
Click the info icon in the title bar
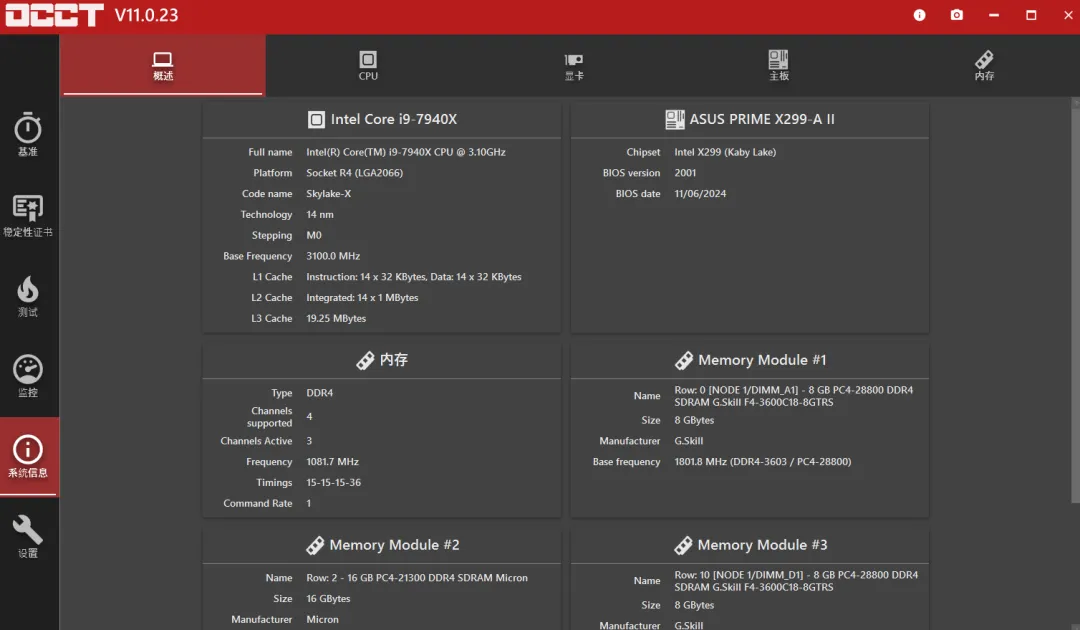(920, 15)
